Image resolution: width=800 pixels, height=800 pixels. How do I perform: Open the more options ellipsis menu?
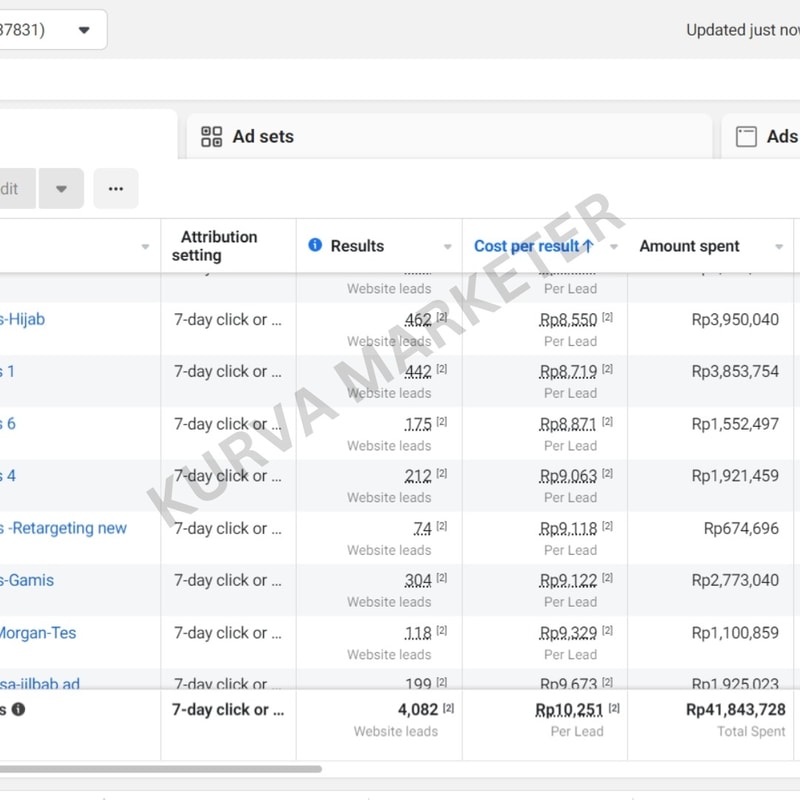pyautogui.click(x=116, y=189)
